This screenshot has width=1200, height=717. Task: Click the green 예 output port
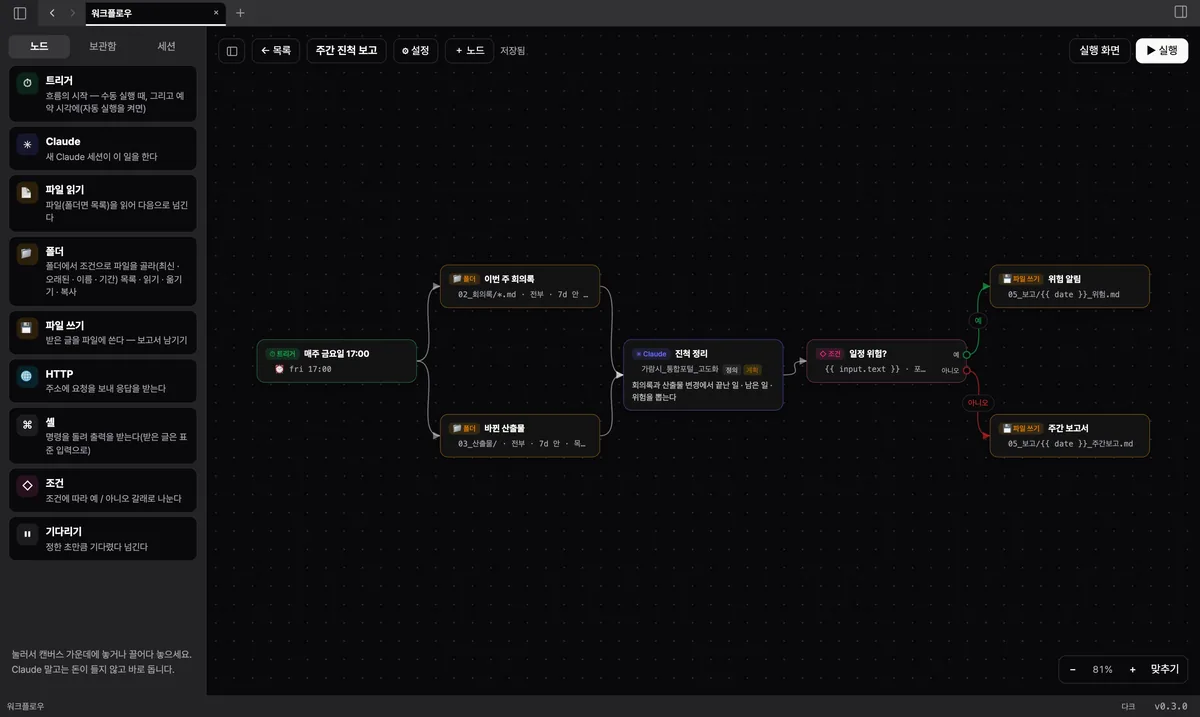966,354
